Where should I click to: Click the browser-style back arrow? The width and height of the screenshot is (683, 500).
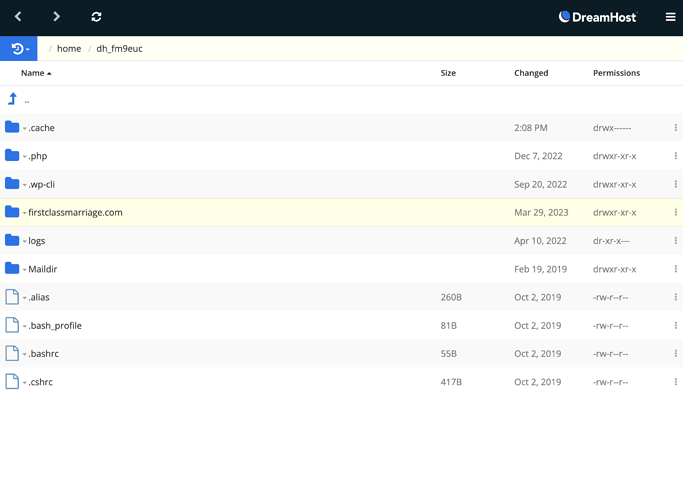tap(18, 17)
